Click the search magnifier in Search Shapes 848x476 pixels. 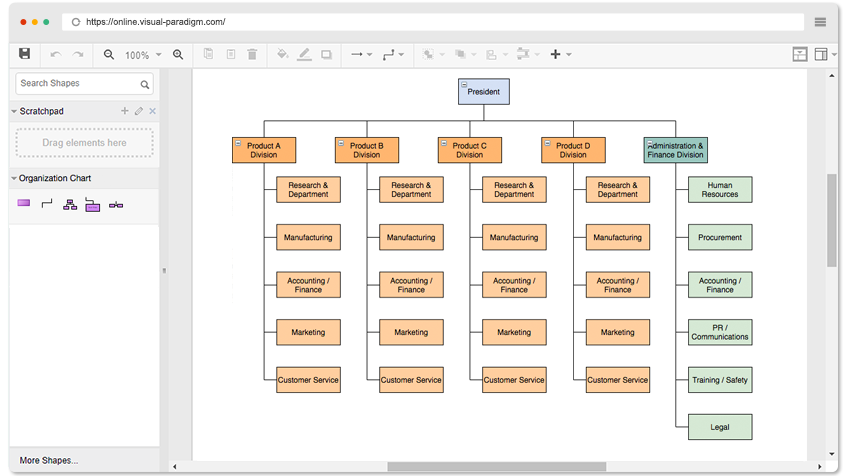point(145,85)
